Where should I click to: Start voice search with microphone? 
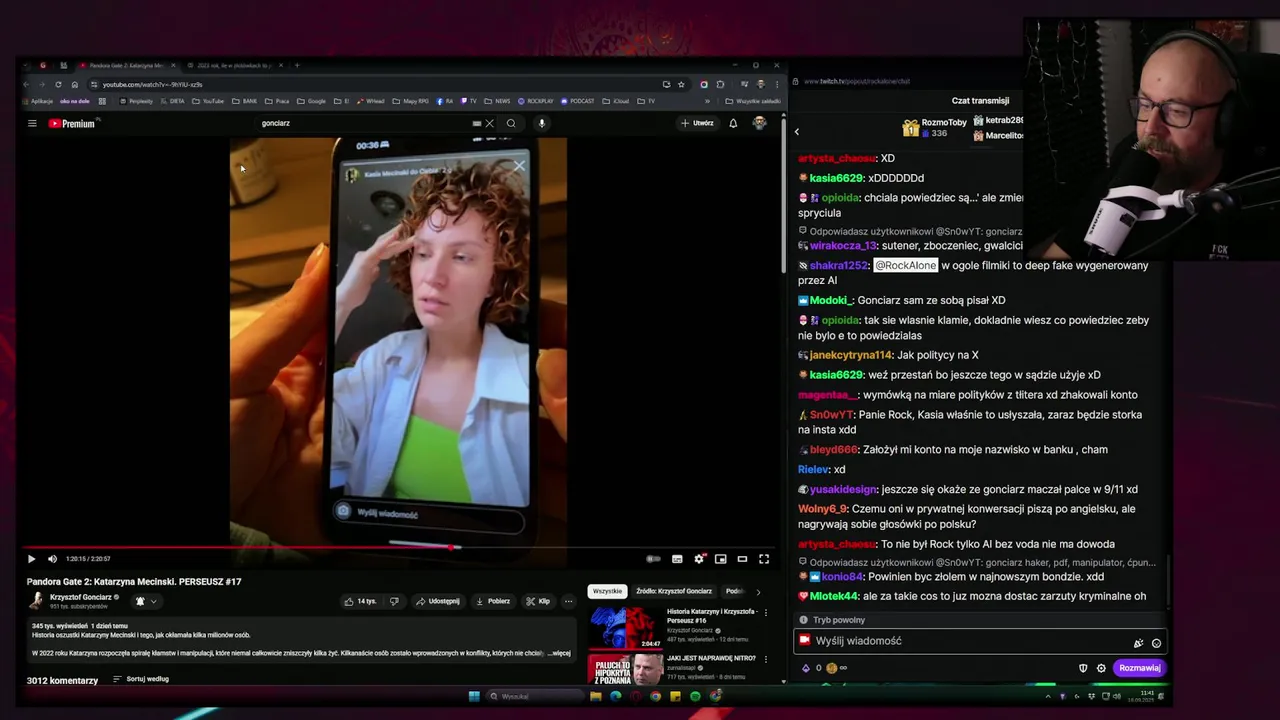541,123
